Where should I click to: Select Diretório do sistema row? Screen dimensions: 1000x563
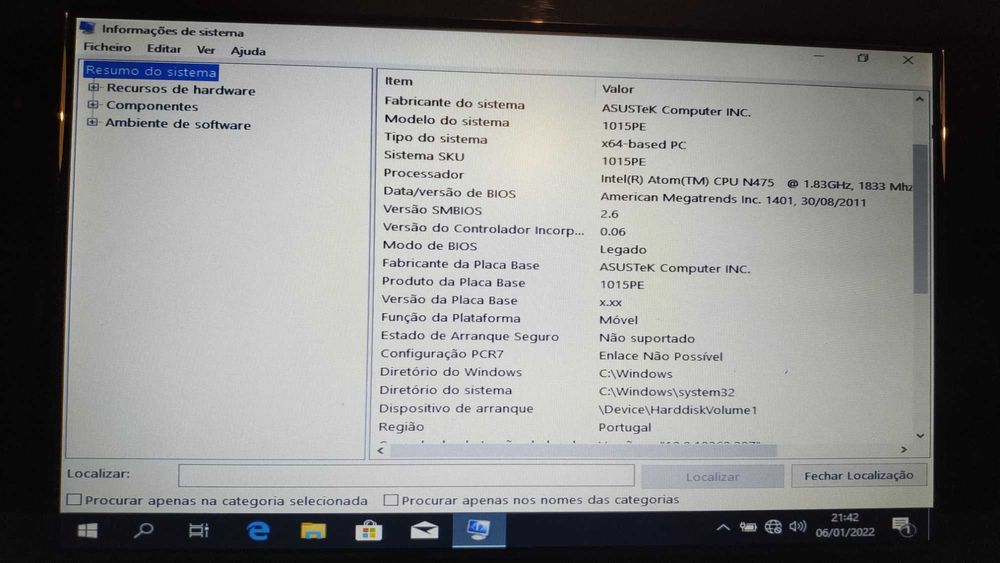(646, 391)
